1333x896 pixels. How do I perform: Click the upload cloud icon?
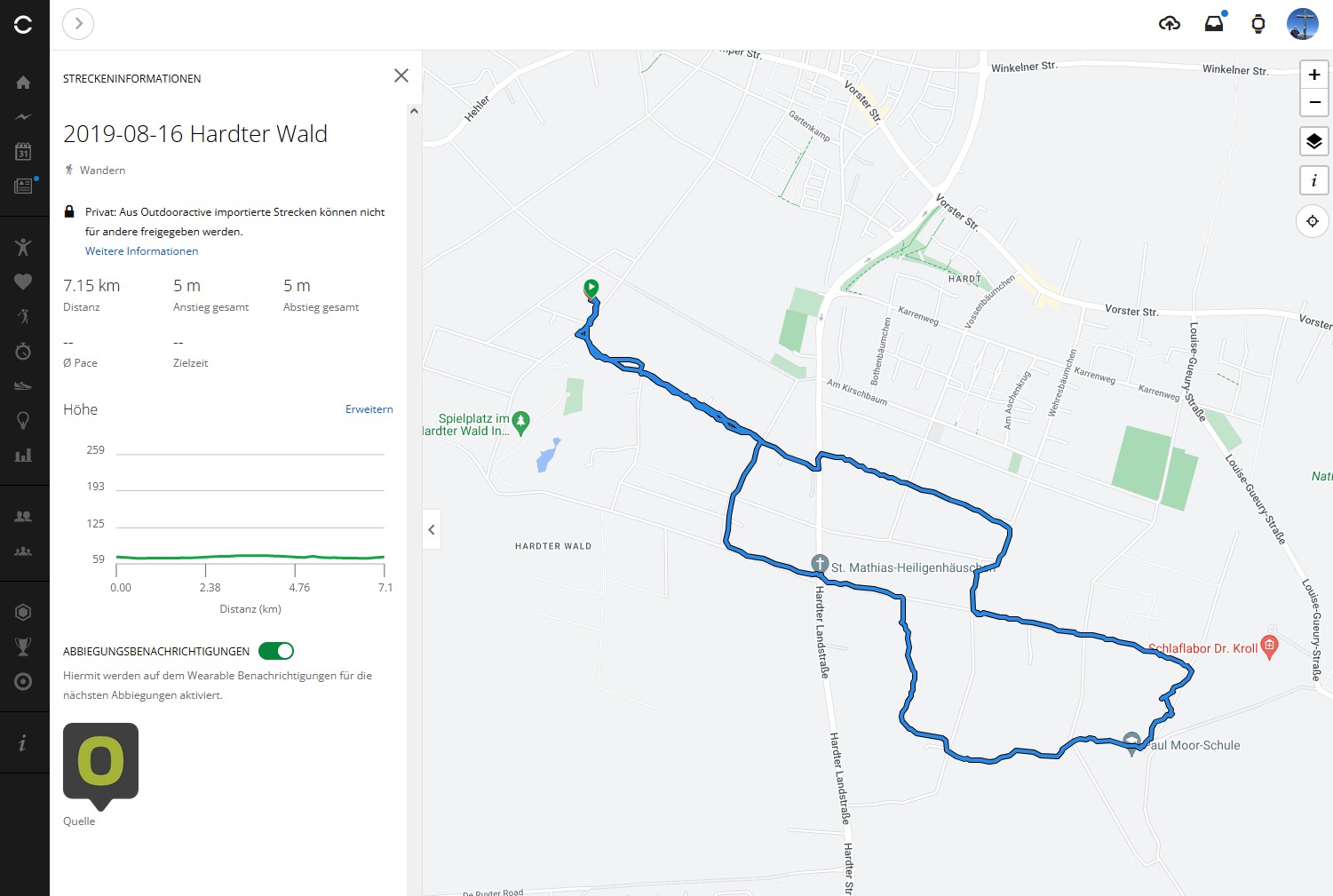(x=1170, y=24)
